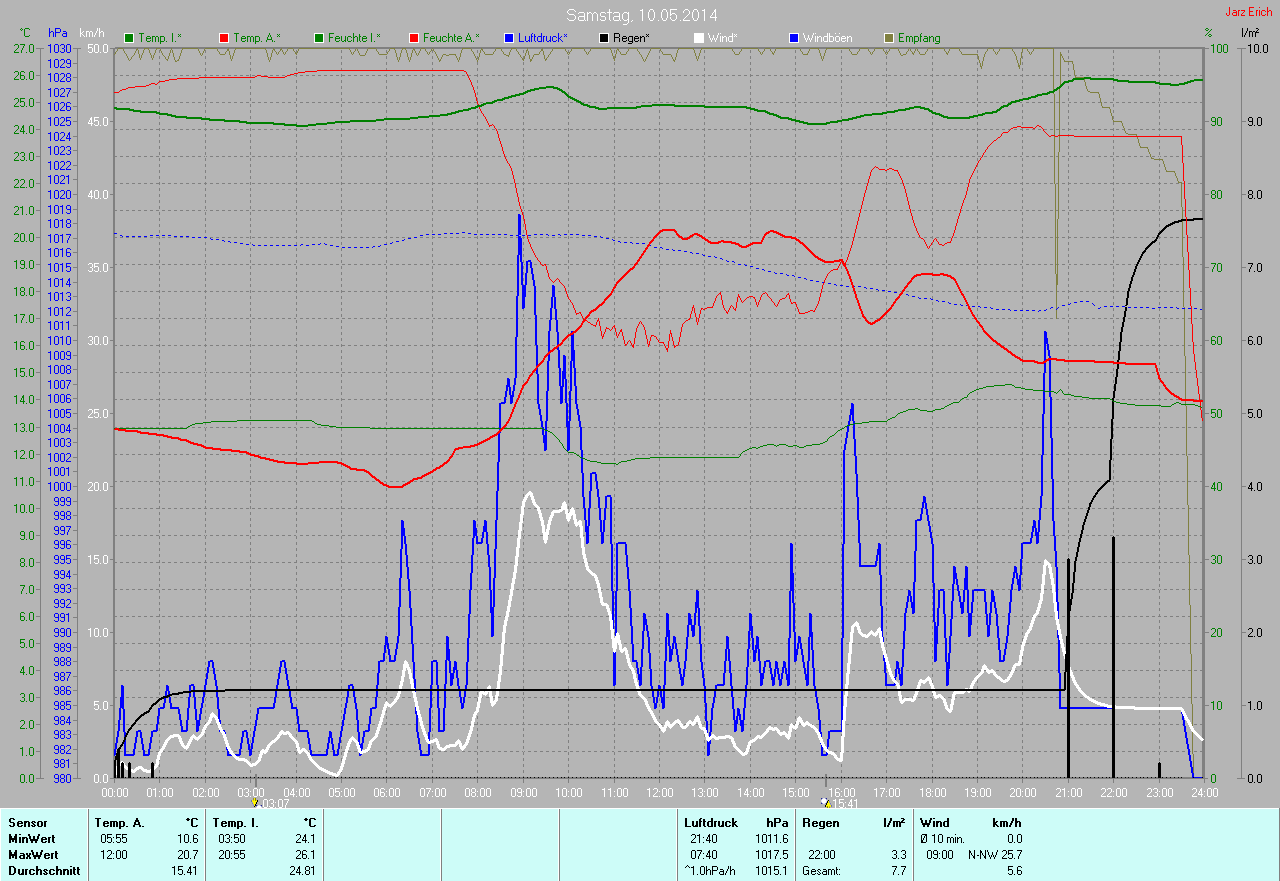The image size is (1280, 881).
Task: Click the blue Luftdruck legend swatch
Action: (508, 38)
